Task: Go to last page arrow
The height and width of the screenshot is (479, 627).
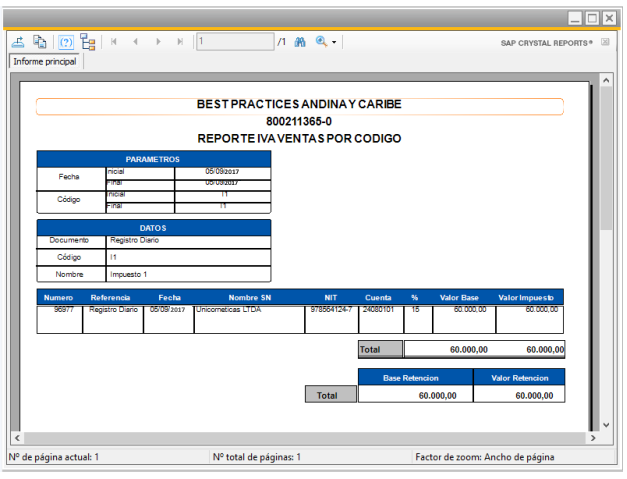Action: click(180, 42)
